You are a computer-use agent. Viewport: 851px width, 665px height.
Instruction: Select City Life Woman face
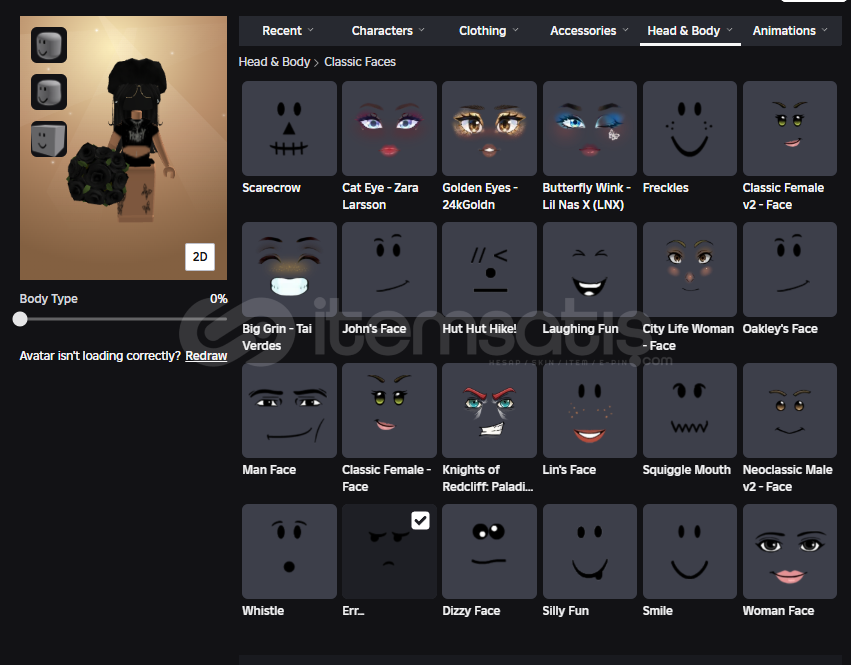coord(689,269)
